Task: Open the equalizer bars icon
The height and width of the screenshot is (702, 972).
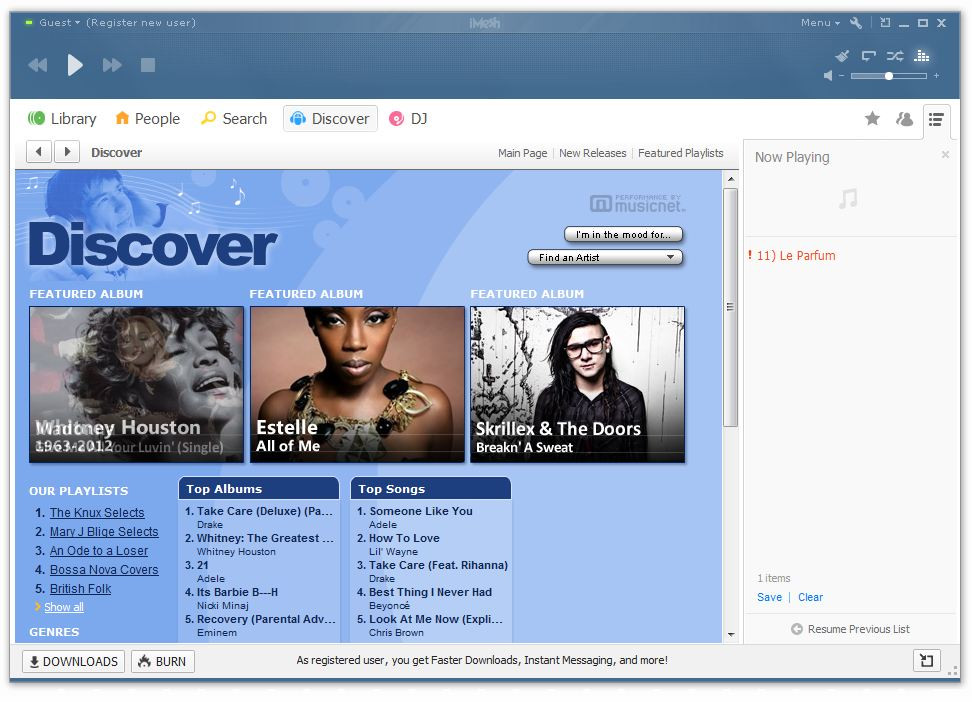Action: coord(922,56)
